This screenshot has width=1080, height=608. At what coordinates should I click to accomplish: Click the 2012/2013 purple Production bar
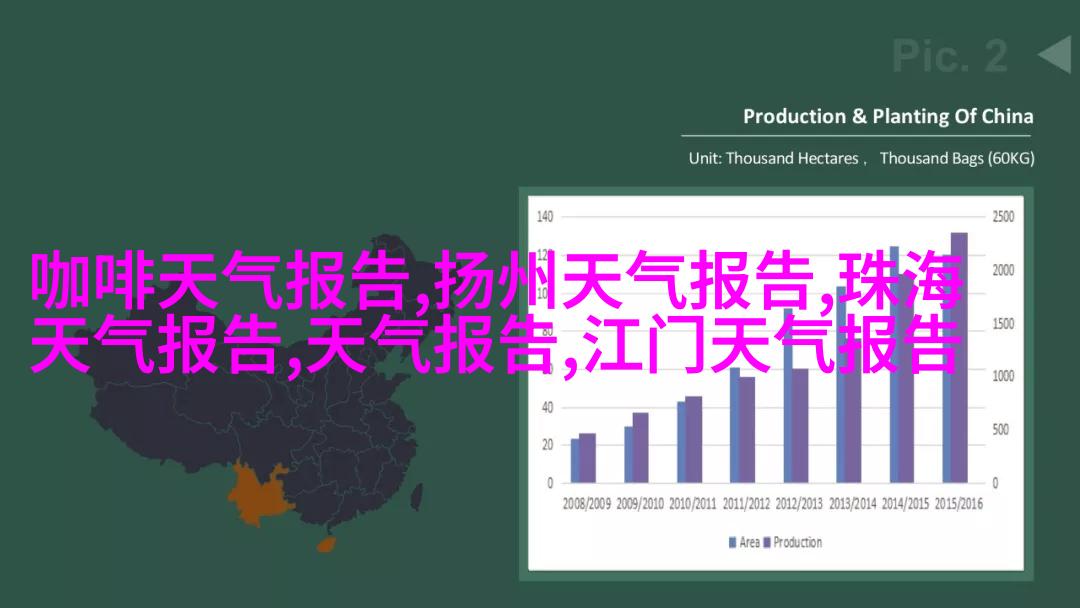pos(800,426)
